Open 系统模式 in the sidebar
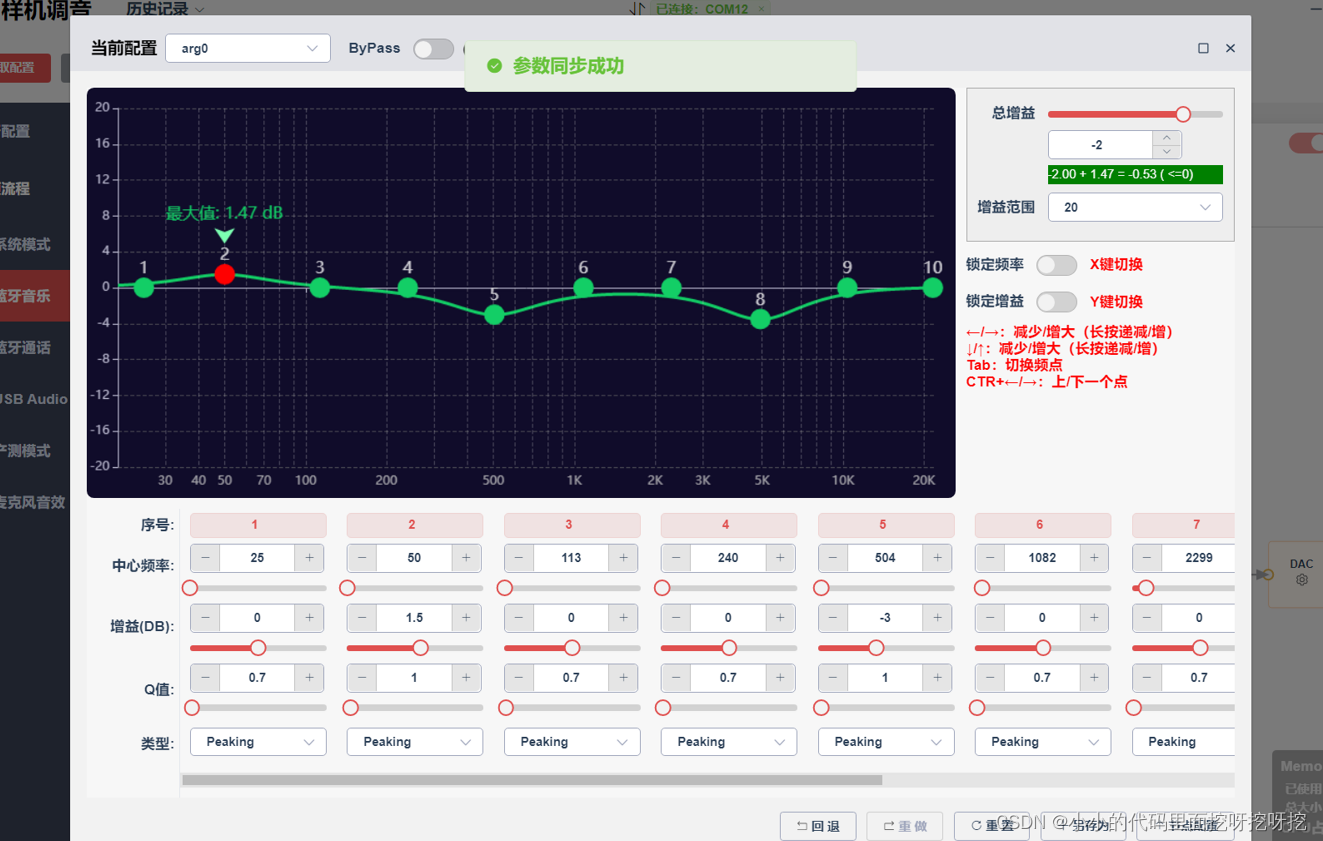The width and height of the screenshot is (1323, 841). tap(35, 244)
